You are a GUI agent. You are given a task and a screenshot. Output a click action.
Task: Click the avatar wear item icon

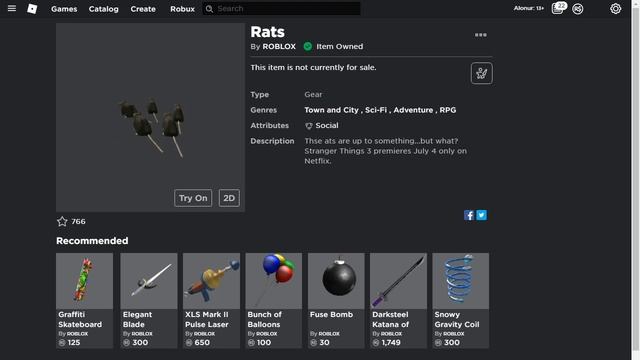point(482,73)
